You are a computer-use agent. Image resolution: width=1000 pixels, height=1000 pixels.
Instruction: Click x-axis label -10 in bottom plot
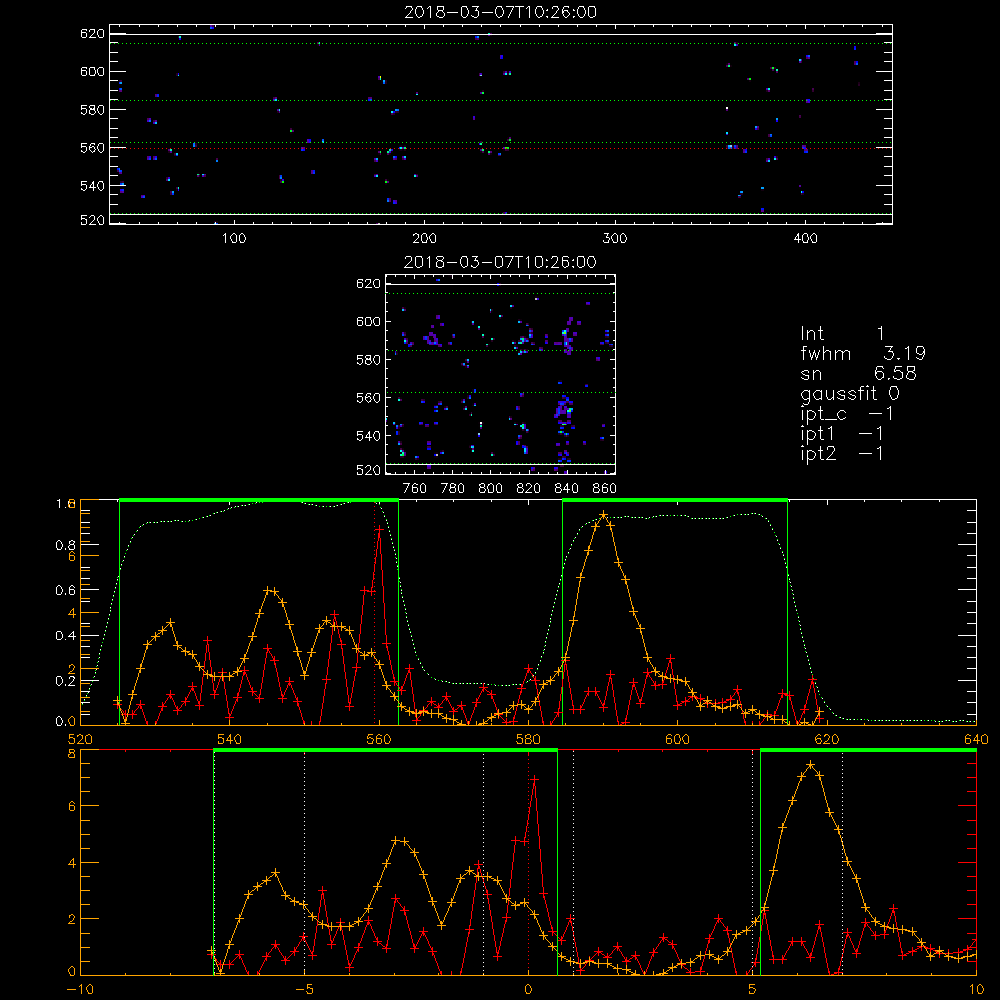click(x=80, y=990)
